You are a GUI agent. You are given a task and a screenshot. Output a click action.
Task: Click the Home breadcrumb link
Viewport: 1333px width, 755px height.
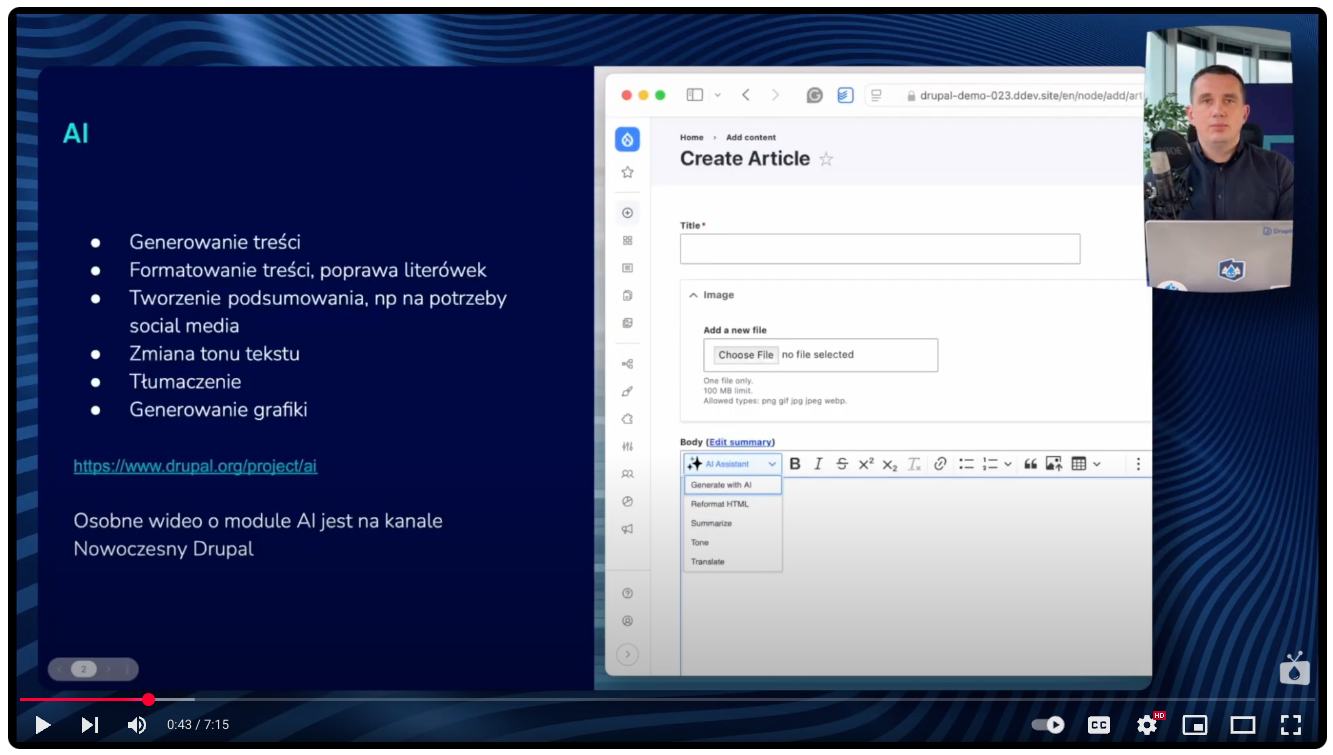[x=692, y=137]
